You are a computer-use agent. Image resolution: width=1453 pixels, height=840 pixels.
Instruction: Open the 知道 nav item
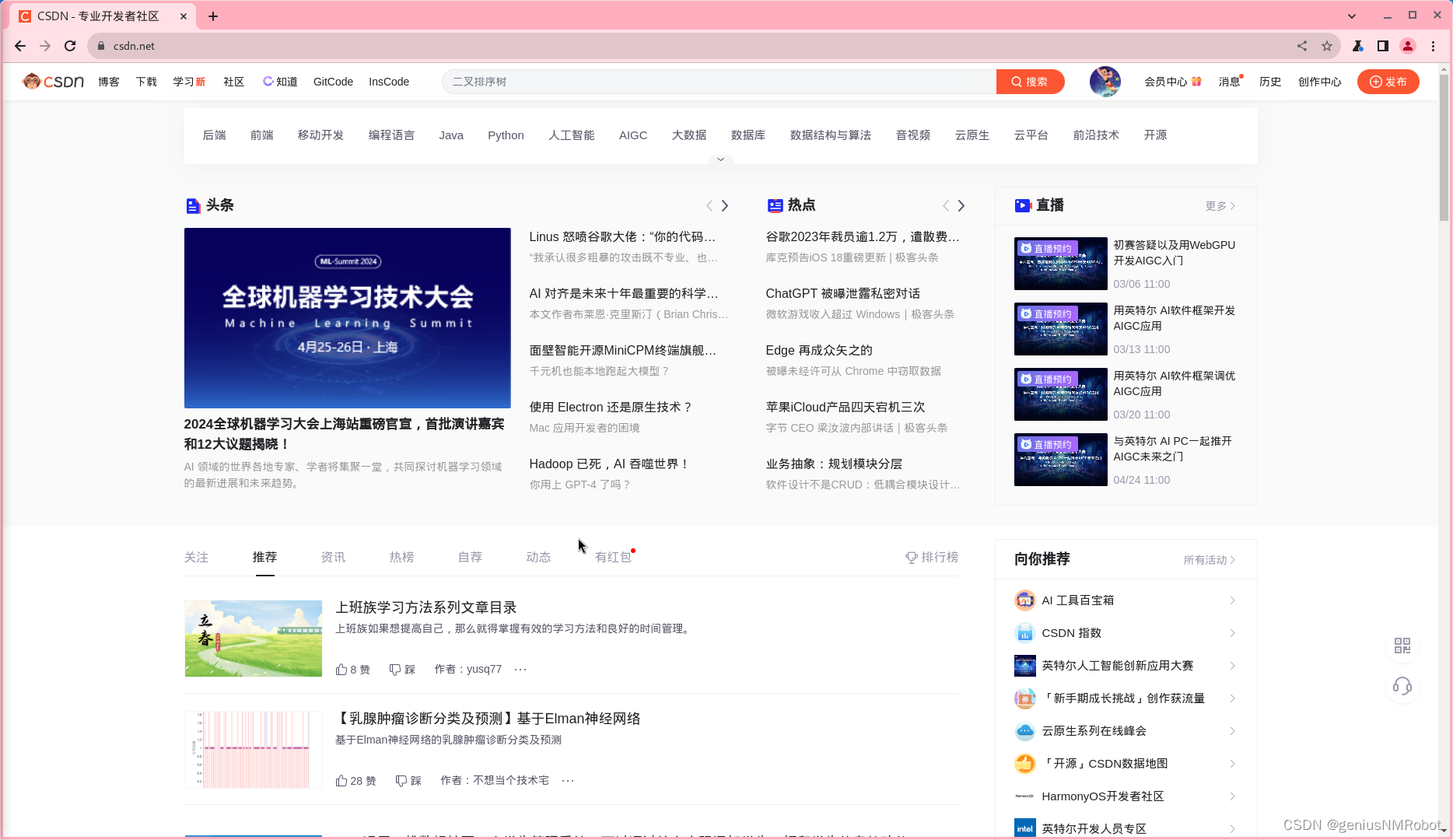280,82
